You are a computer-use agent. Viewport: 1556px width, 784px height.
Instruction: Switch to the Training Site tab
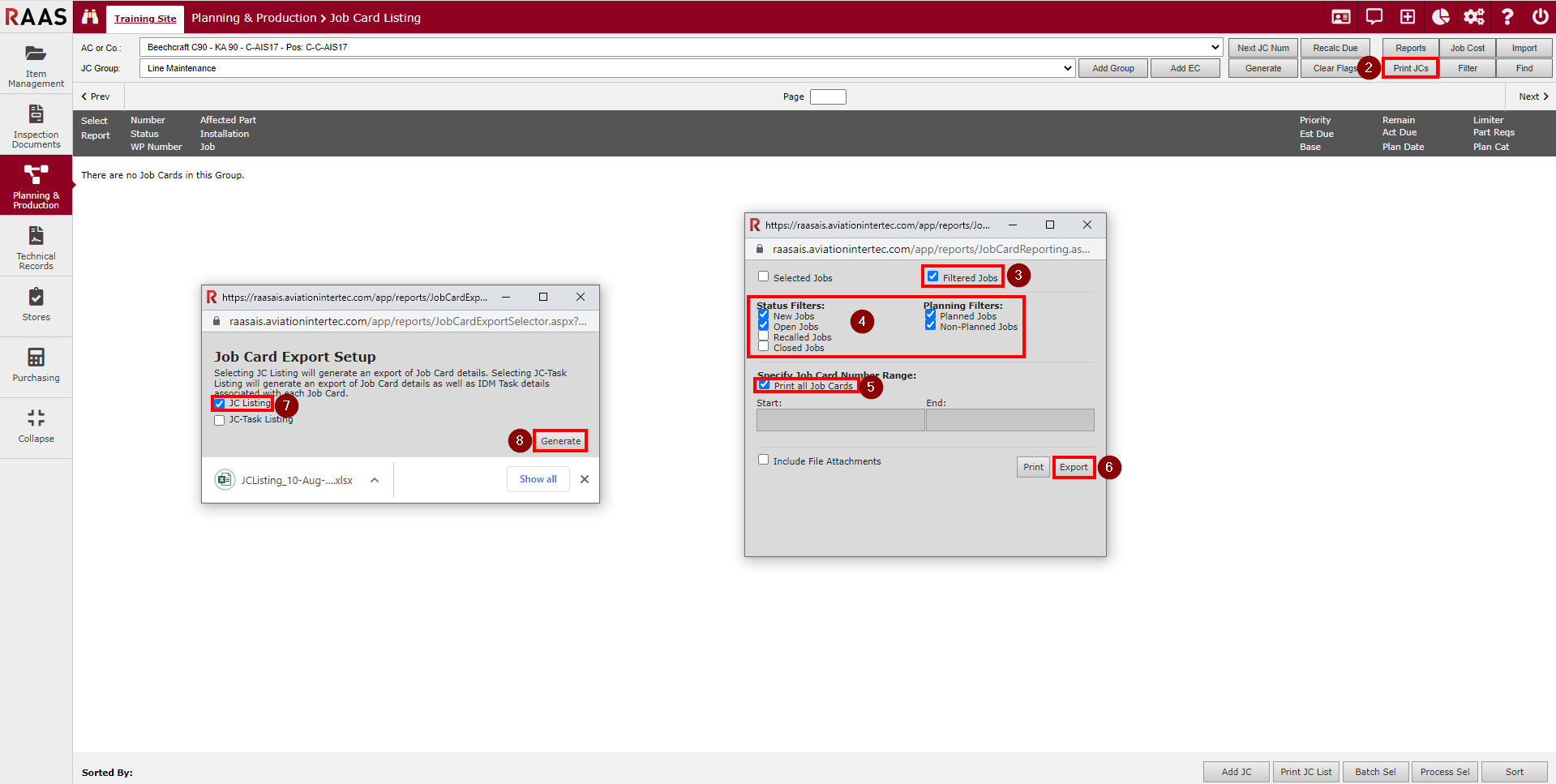(x=145, y=19)
